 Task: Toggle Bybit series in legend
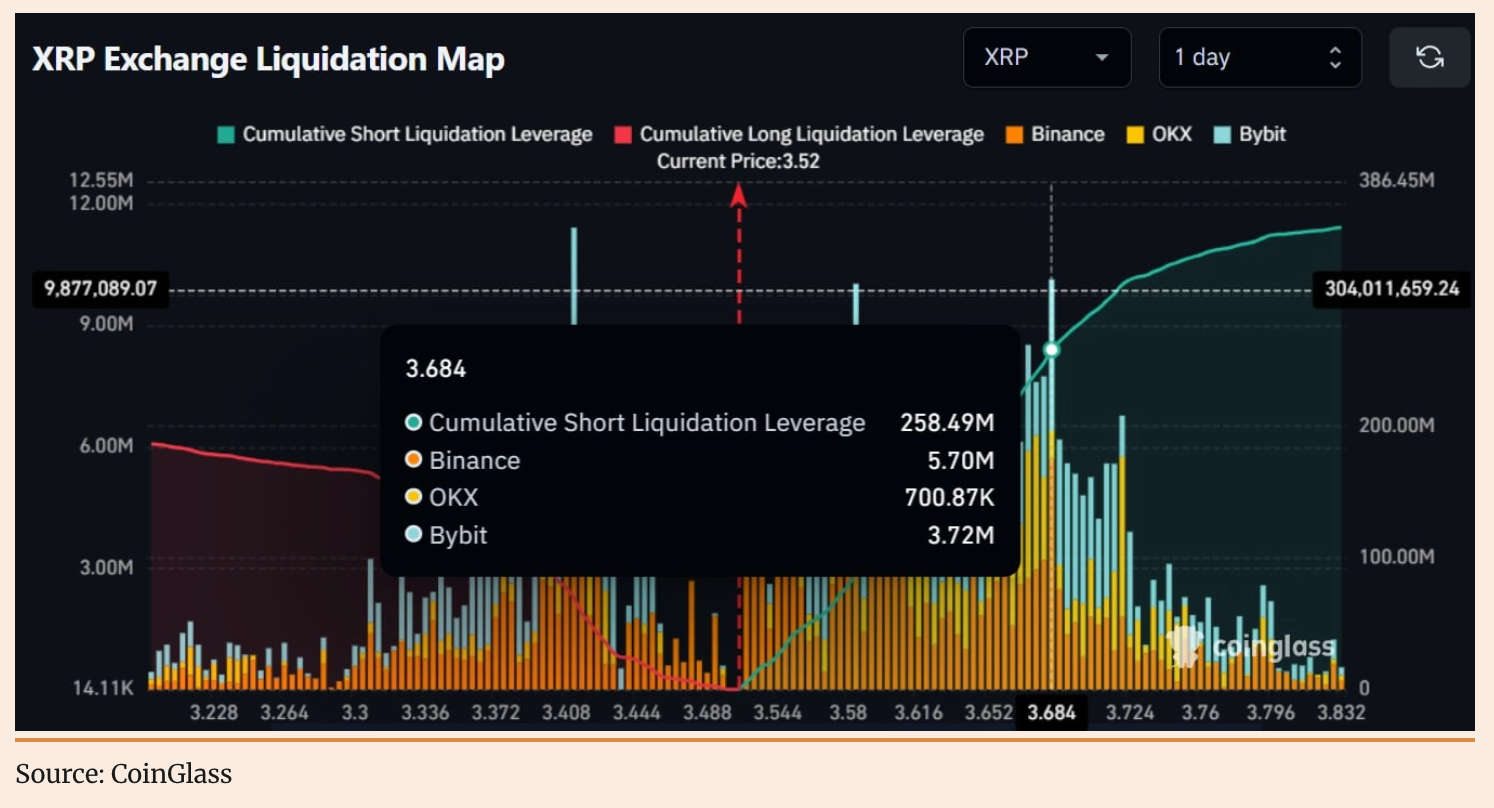[x=1262, y=134]
